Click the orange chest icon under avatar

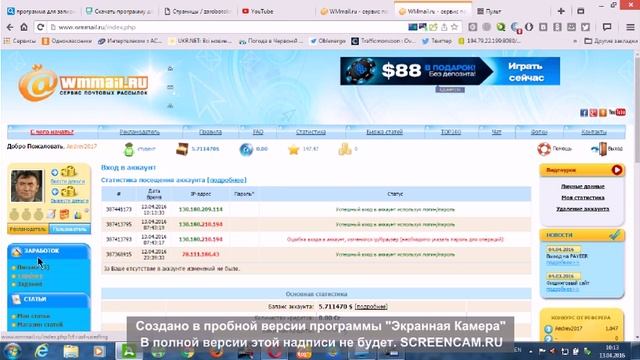(x=64, y=214)
